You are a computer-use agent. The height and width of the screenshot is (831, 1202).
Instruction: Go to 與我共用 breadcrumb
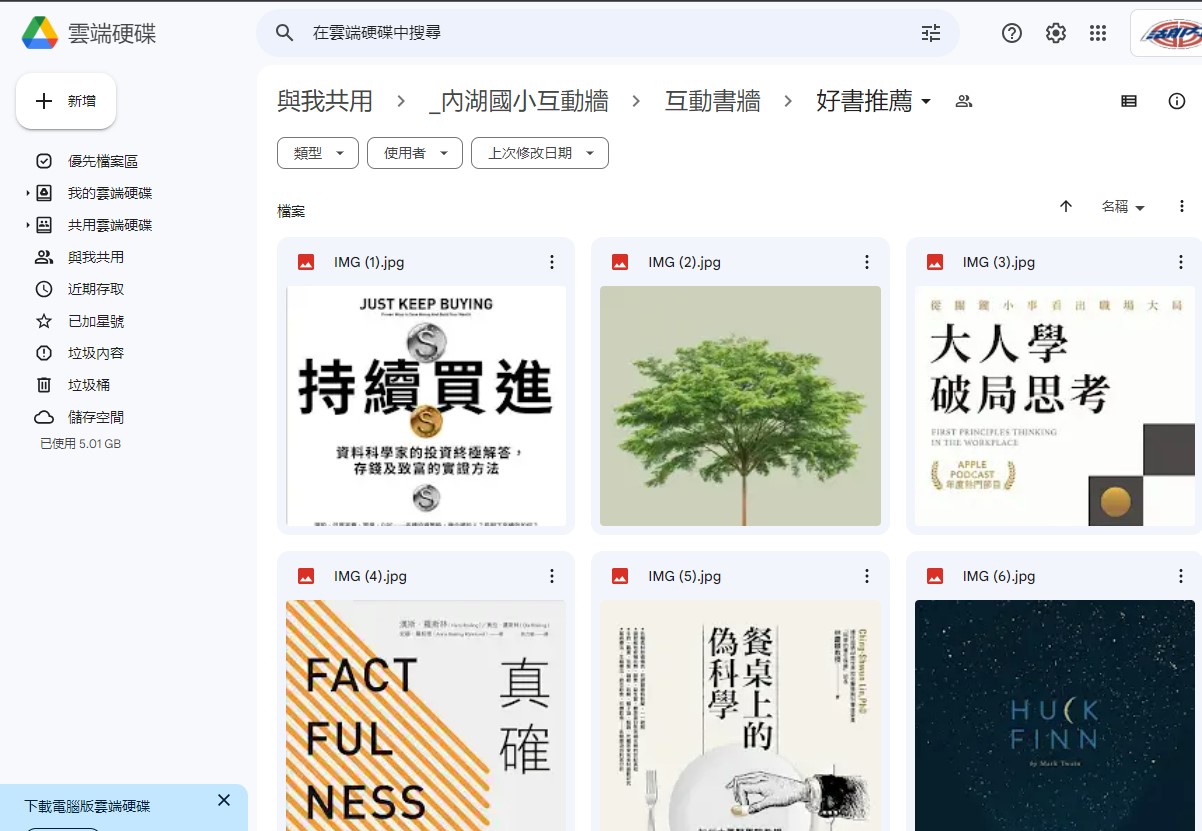(x=325, y=101)
